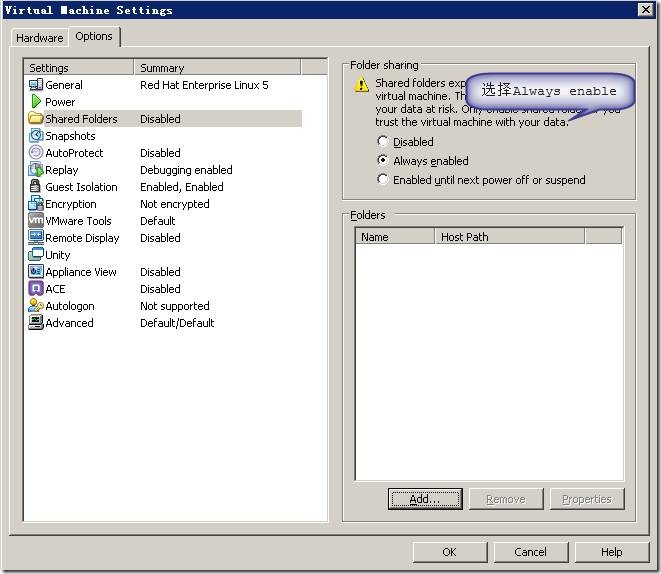The height and width of the screenshot is (574, 661).
Task: Close the Virtual Machine Settings window
Action: tap(645, 9)
